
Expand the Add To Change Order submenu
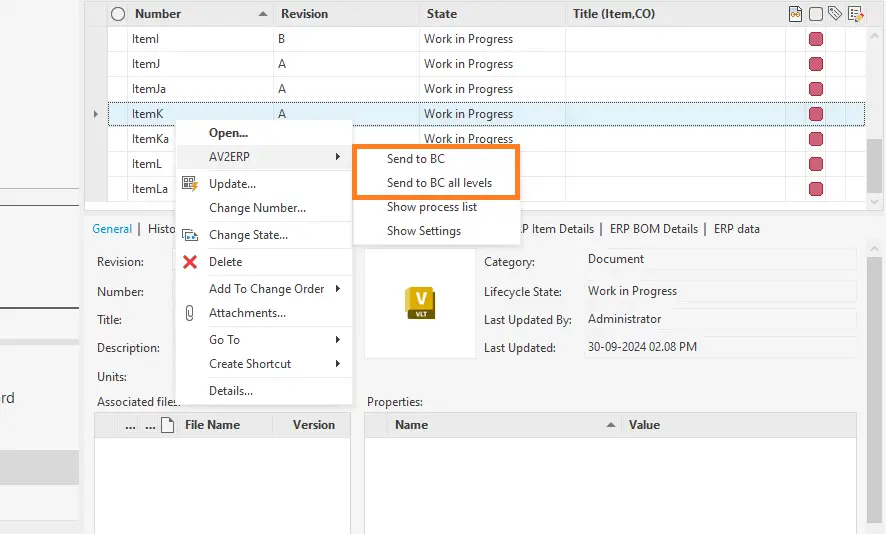[x=338, y=289]
